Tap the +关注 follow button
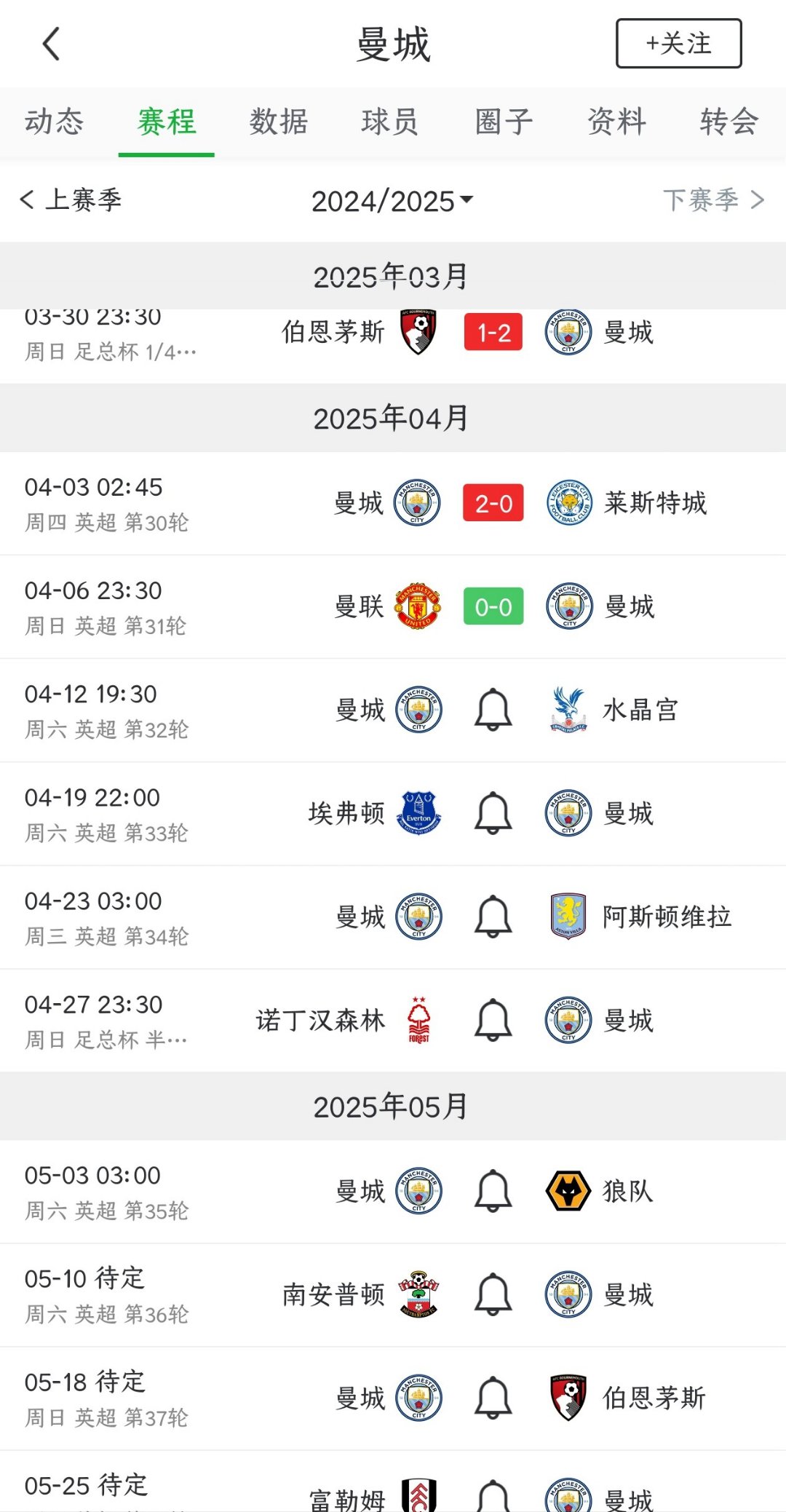Image resolution: width=786 pixels, height=1512 pixels. [x=678, y=44]
